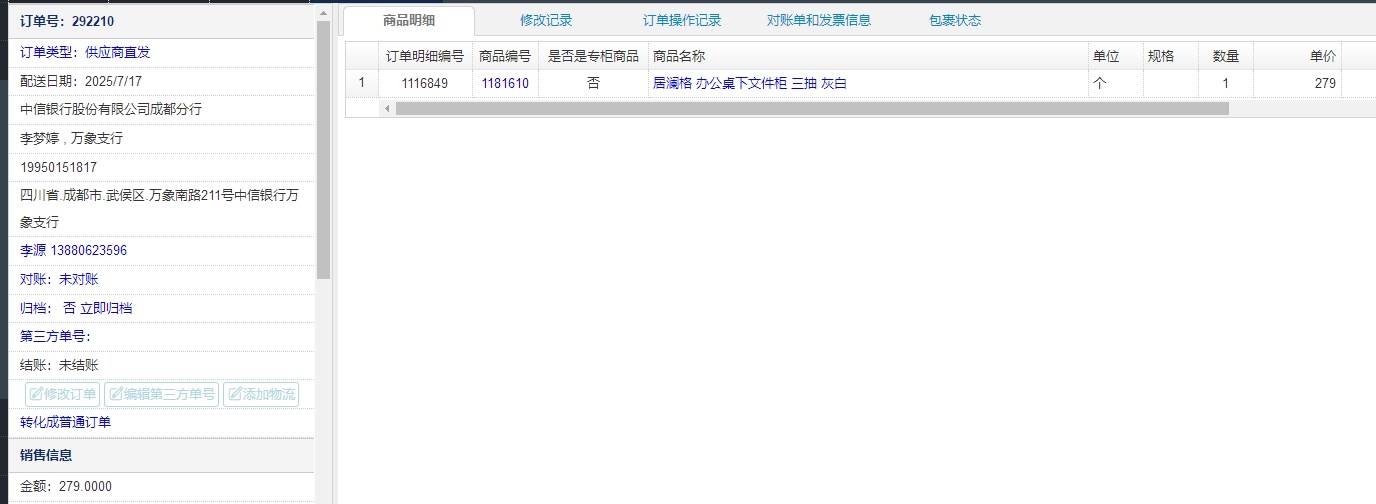This screenshot has width=1376, height=504.
Task: Click the 数量 column header
Action: coord(1225,57)
